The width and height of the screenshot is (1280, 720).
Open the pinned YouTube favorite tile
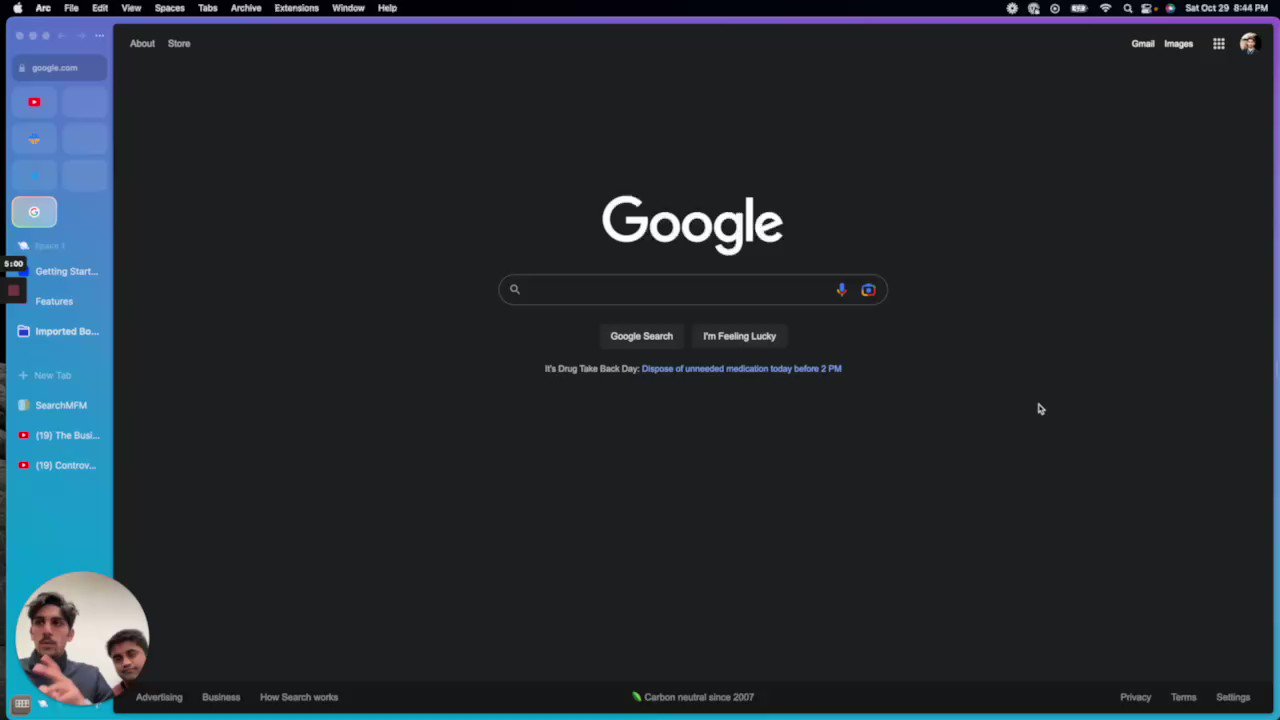pyautogui.click(x=34, y=102)
